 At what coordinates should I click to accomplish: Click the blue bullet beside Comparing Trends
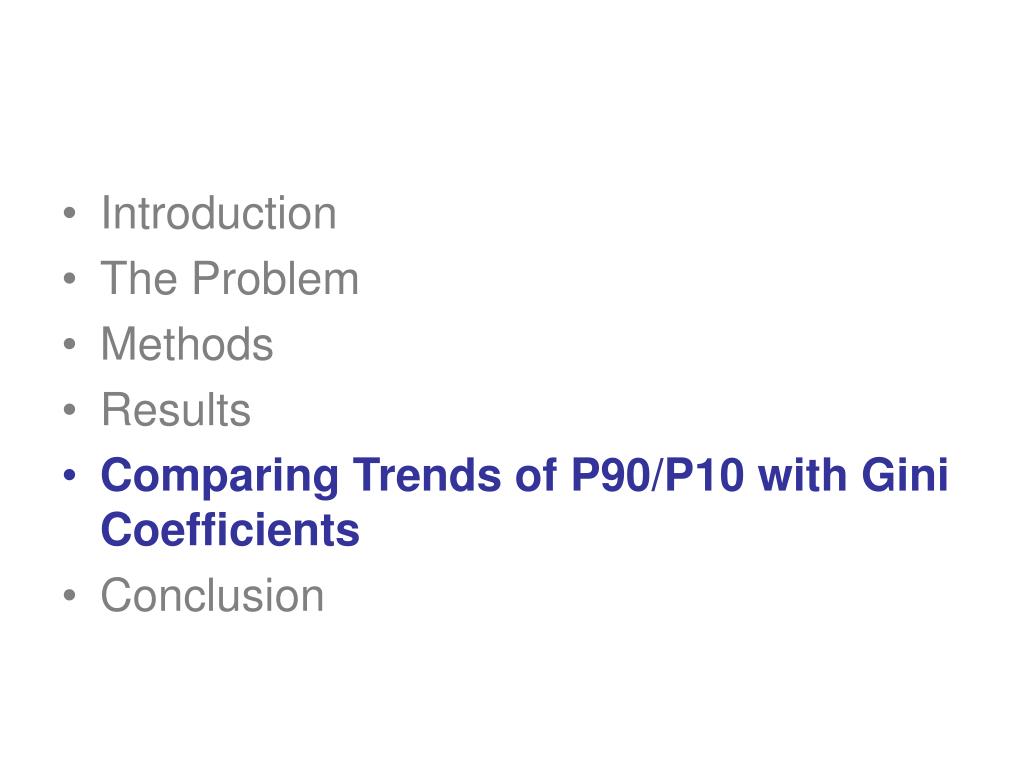(x=70, y=475)
